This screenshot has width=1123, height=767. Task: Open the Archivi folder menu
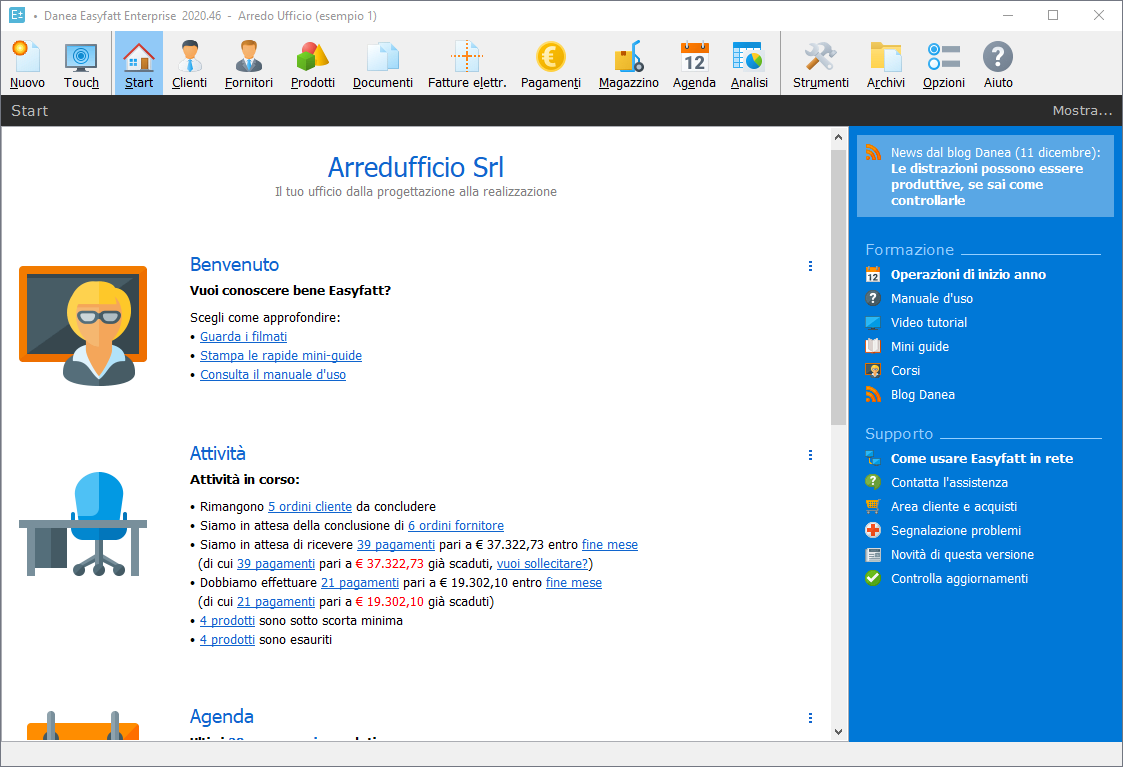click(x=886, y=64)
